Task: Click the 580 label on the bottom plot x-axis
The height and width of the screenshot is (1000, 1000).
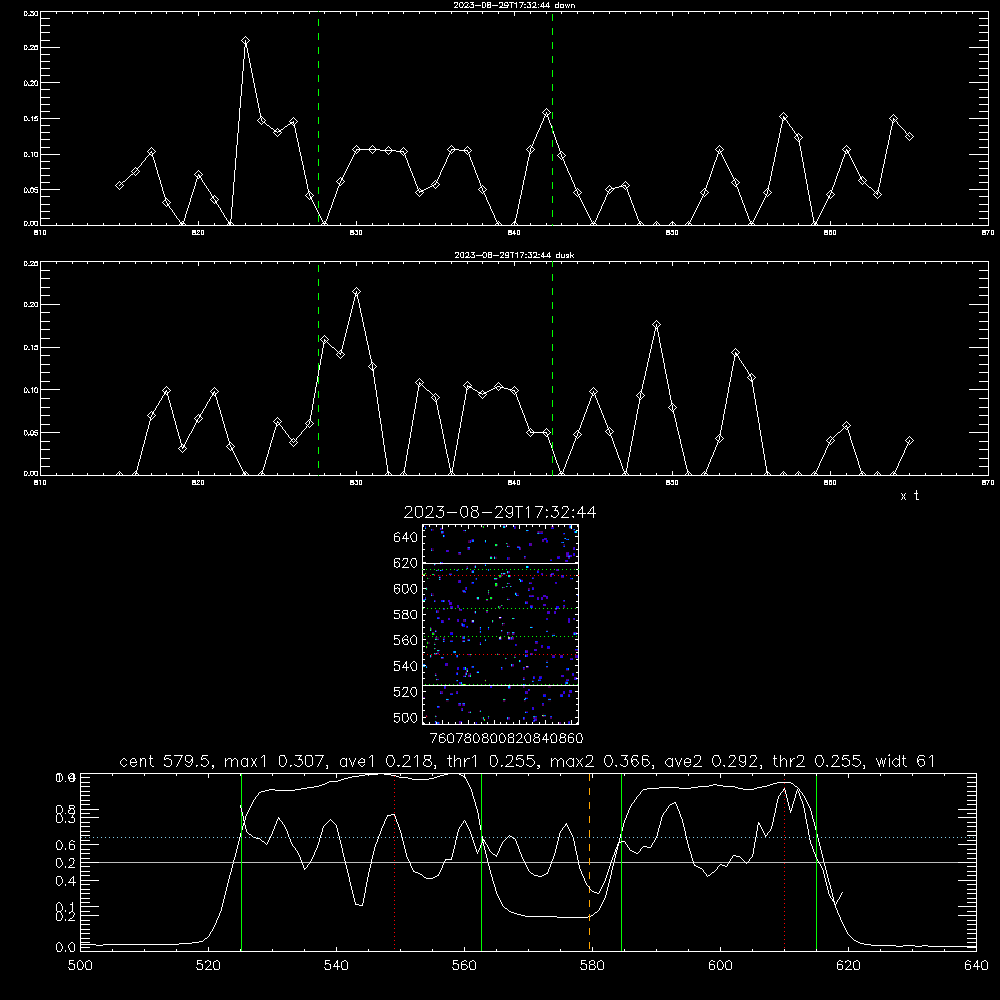Action: click(x=592, y=966)
